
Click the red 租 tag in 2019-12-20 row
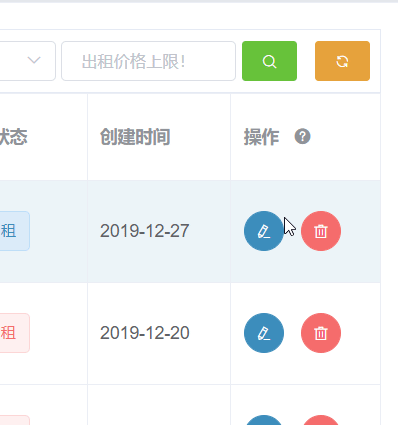point(15,333)
